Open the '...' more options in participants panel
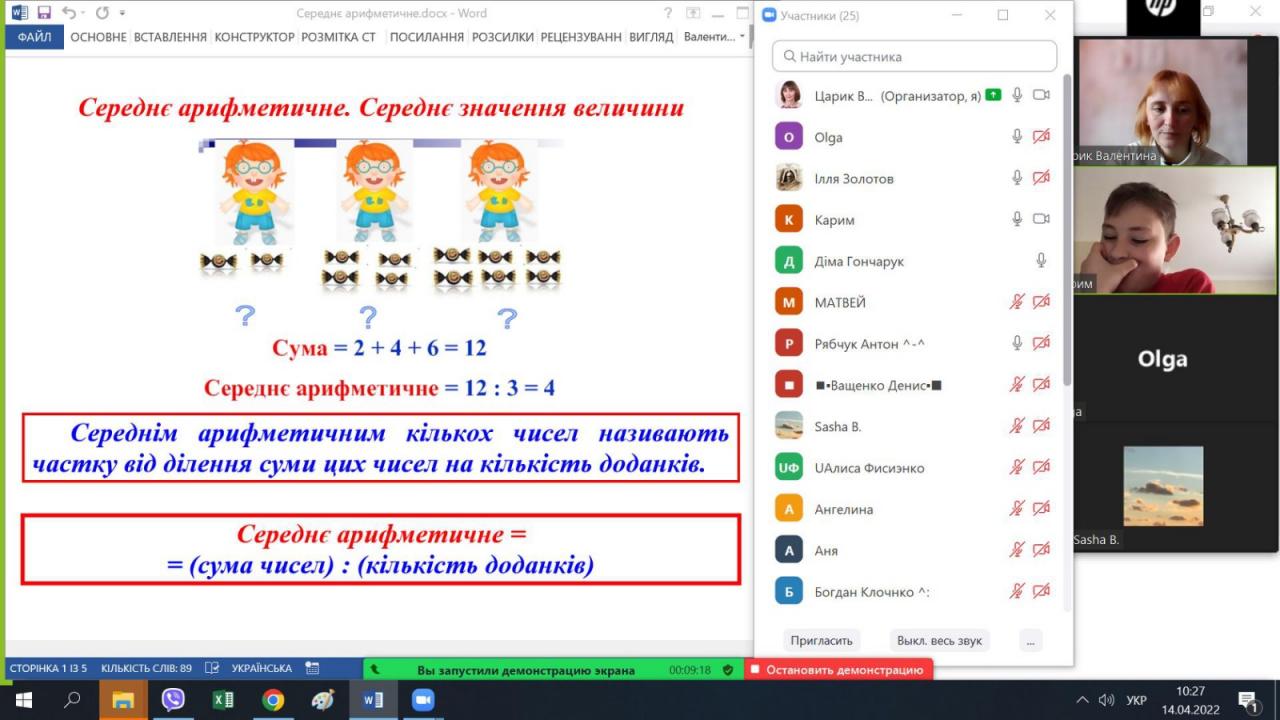 click(x=1030, y=640)
